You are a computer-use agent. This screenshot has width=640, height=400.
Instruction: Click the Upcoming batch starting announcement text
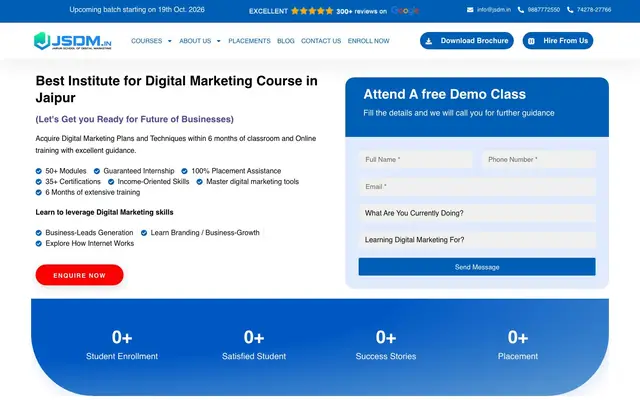137,10
